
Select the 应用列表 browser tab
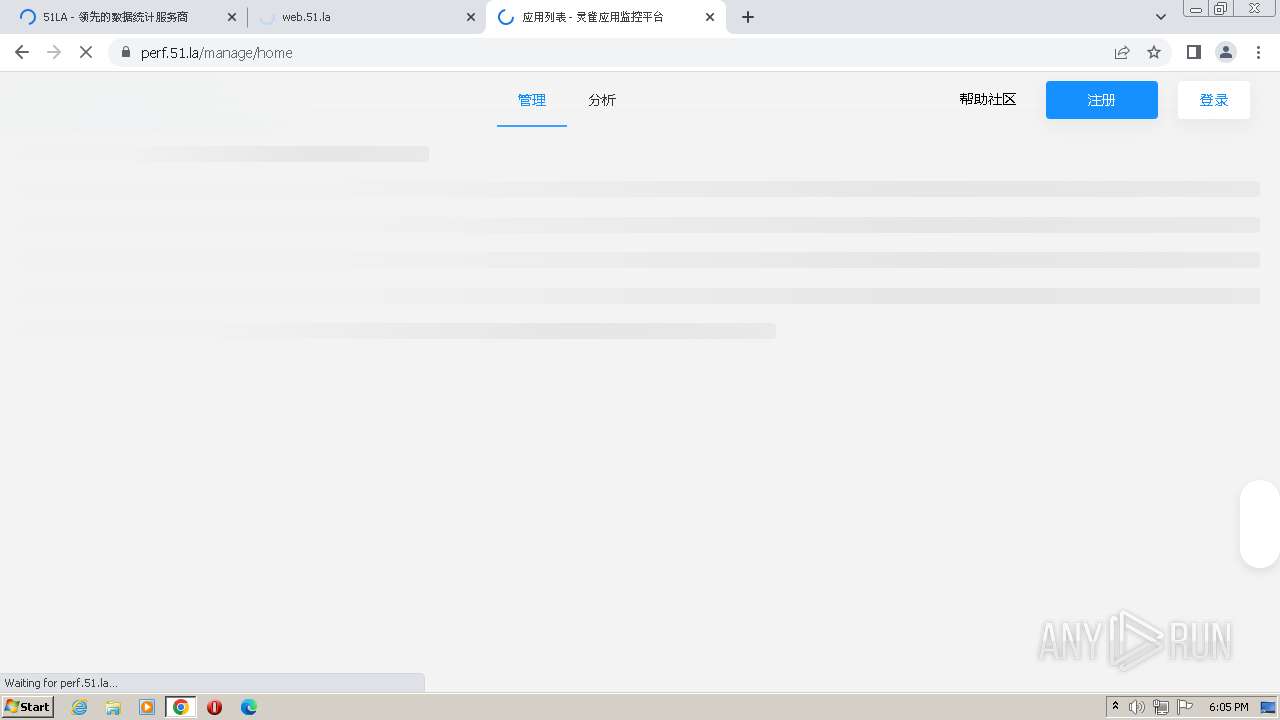click(605, 17)
